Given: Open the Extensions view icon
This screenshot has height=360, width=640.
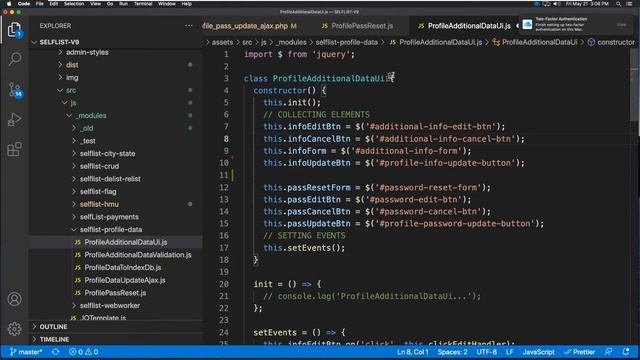Looking at the screenshot, I should (14, 149).
